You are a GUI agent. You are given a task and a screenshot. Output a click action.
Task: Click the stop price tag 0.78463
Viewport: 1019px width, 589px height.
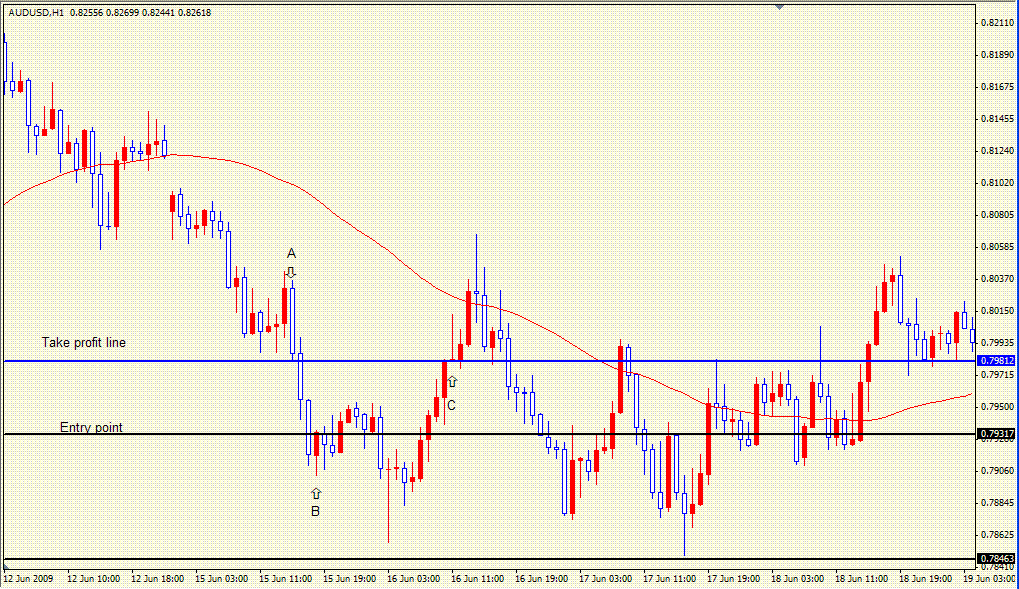996,558
